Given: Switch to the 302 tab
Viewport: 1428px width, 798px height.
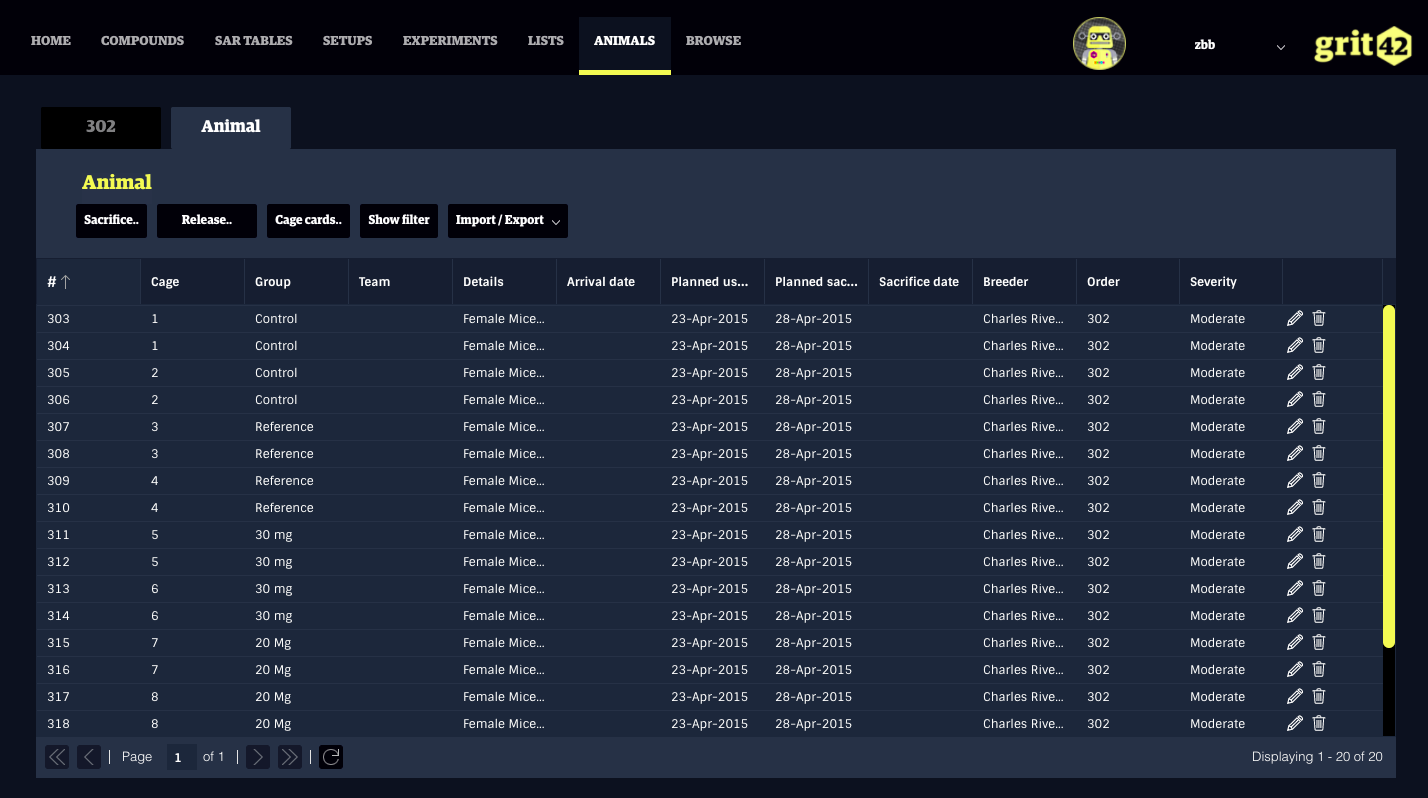Looking at the screenshot, I should click(x=101, y=127).
